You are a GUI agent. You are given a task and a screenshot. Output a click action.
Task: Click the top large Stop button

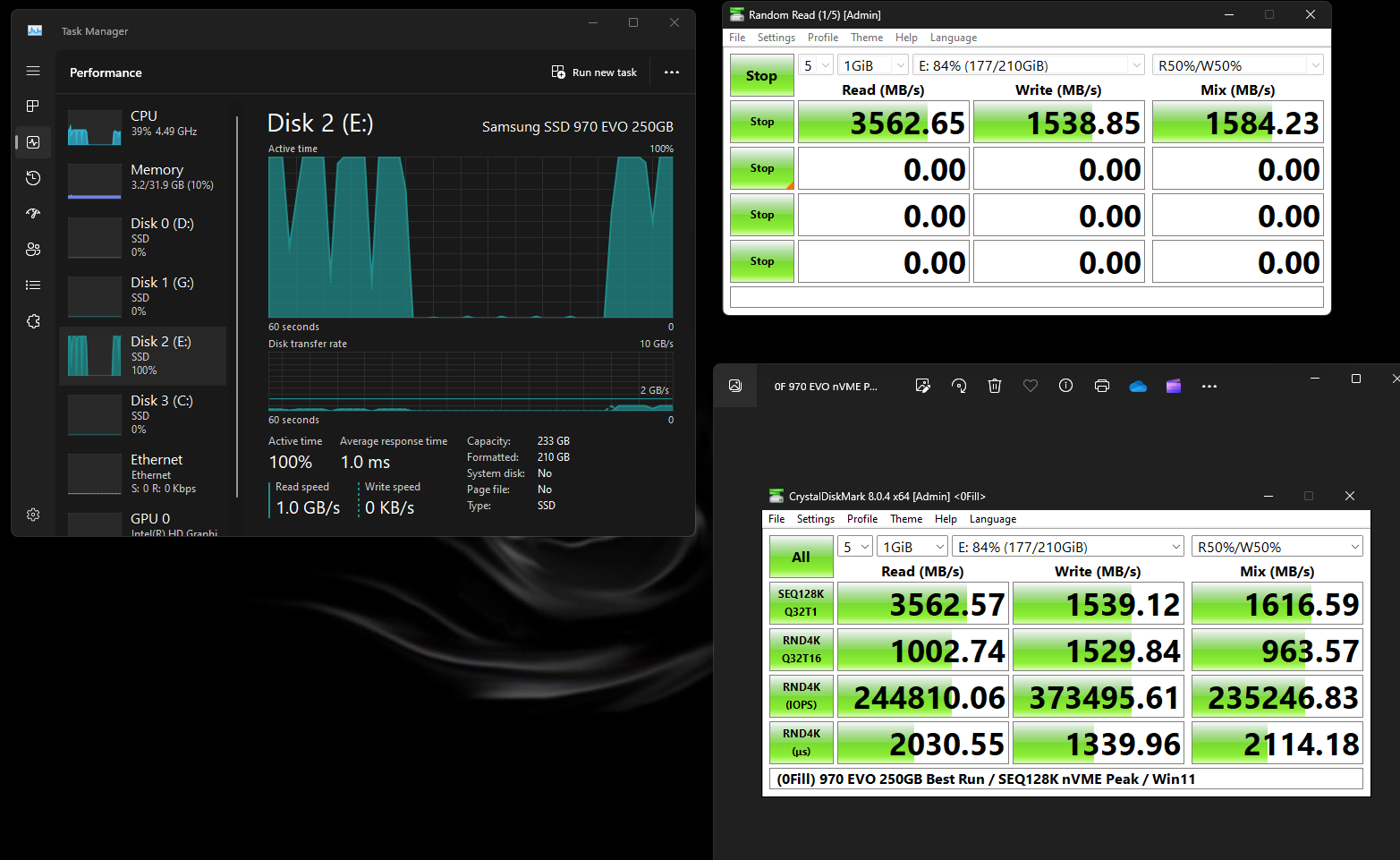[x=761, y=75]
